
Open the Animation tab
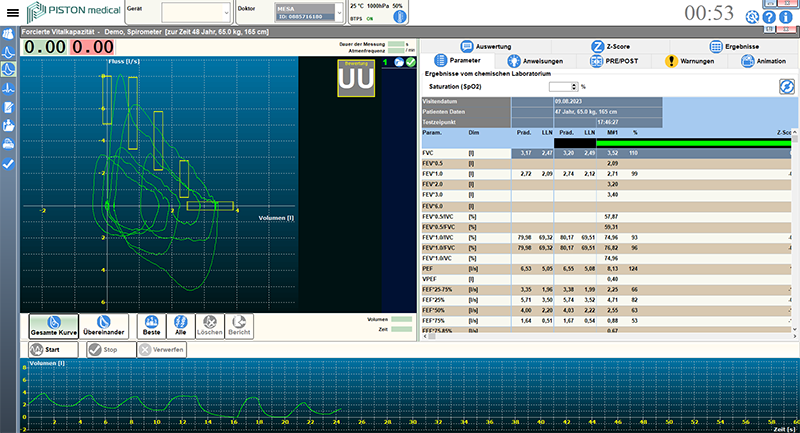[x=764, y=61]
